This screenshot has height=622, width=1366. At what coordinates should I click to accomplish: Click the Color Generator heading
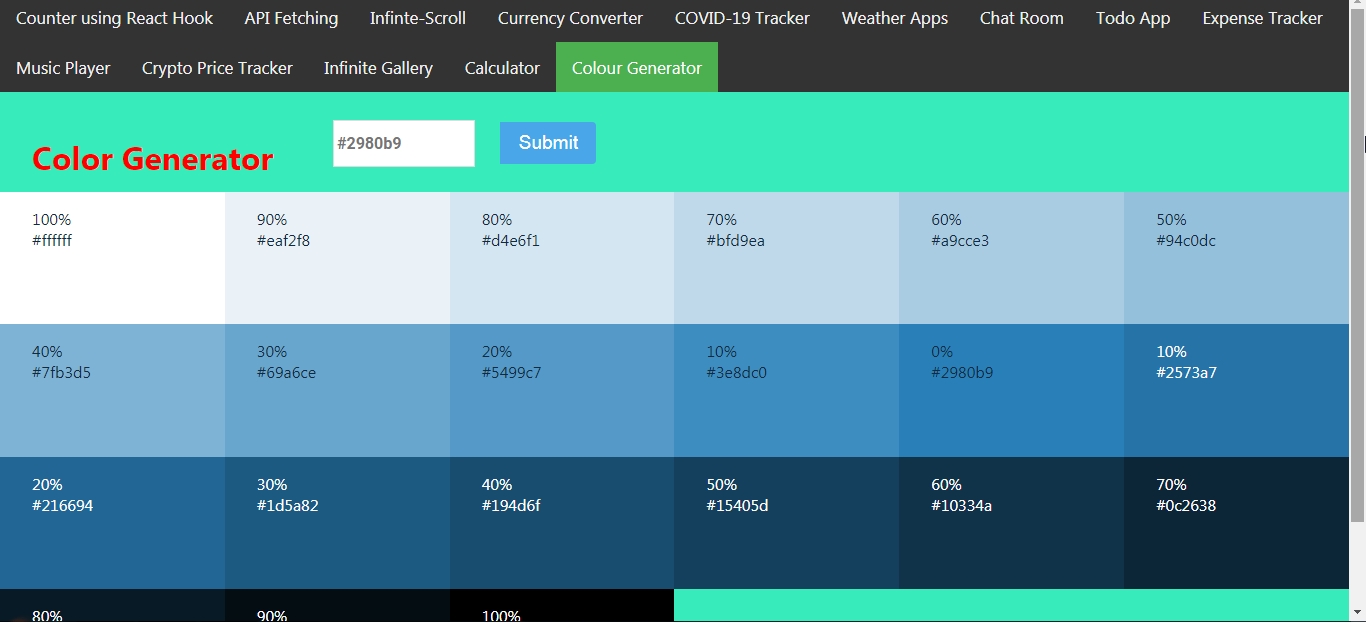[152, 159]
